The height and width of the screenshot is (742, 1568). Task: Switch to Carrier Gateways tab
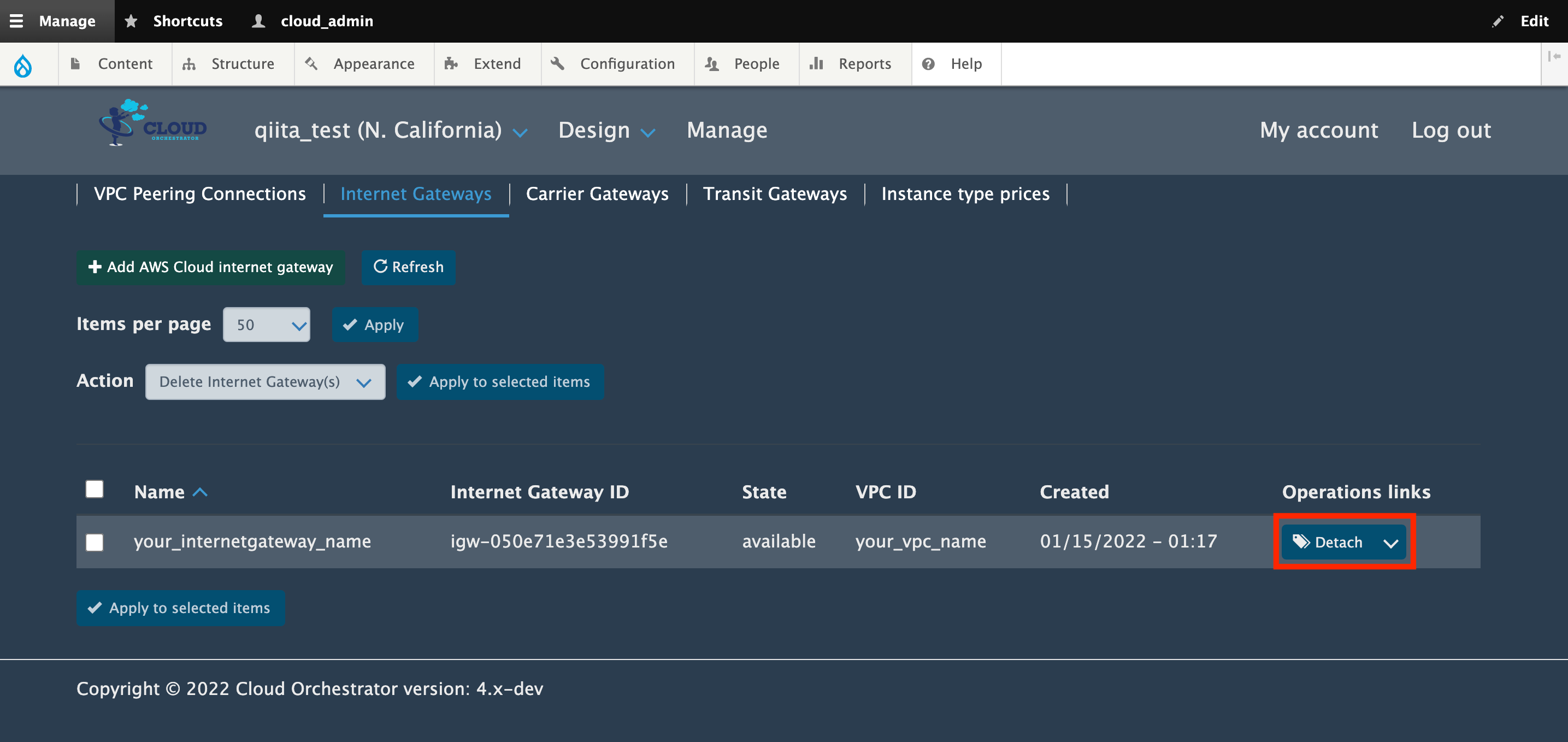point(597,193)
